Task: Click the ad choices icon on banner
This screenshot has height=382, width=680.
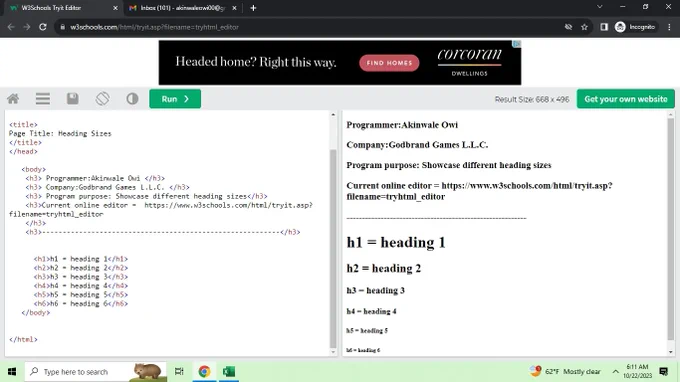Action: point(517,44)
